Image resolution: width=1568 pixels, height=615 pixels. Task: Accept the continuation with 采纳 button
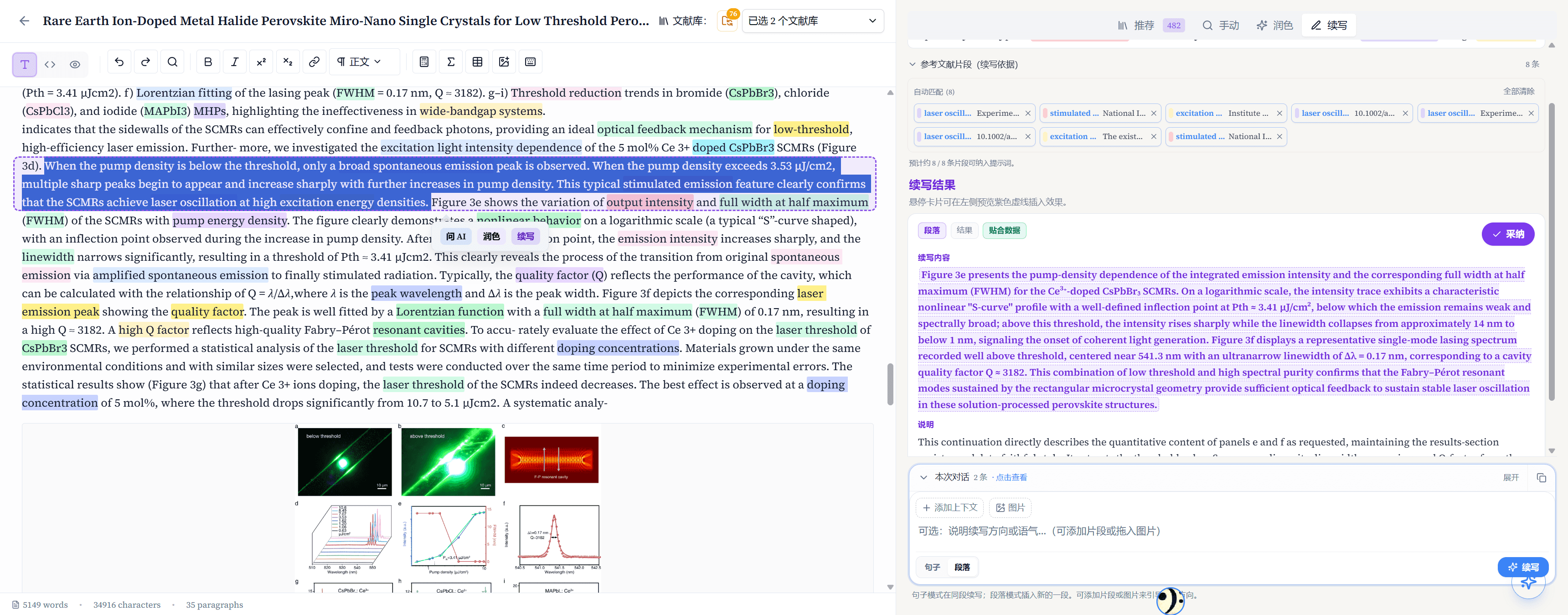[x=1508, y=234]
